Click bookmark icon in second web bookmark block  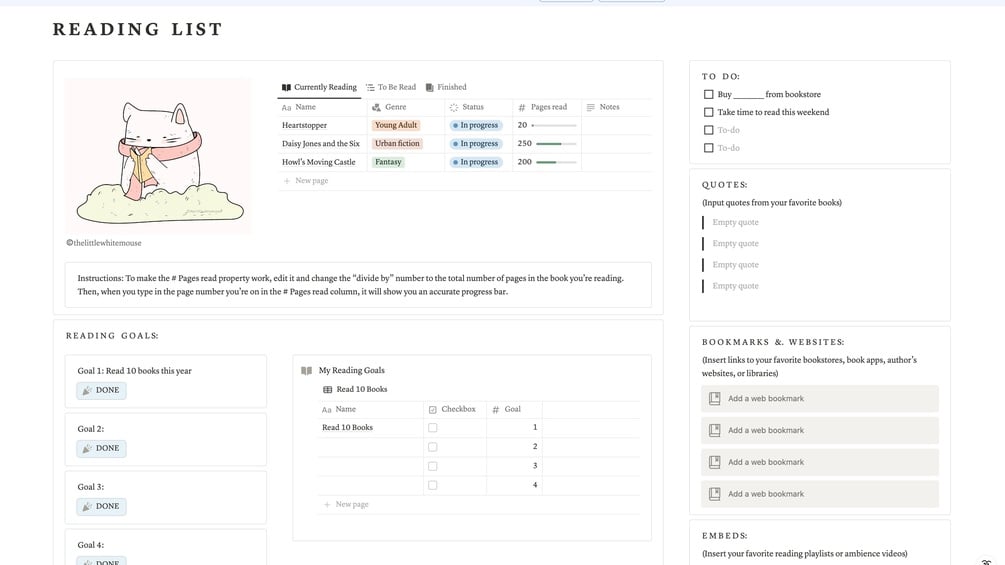click(715, 430)
